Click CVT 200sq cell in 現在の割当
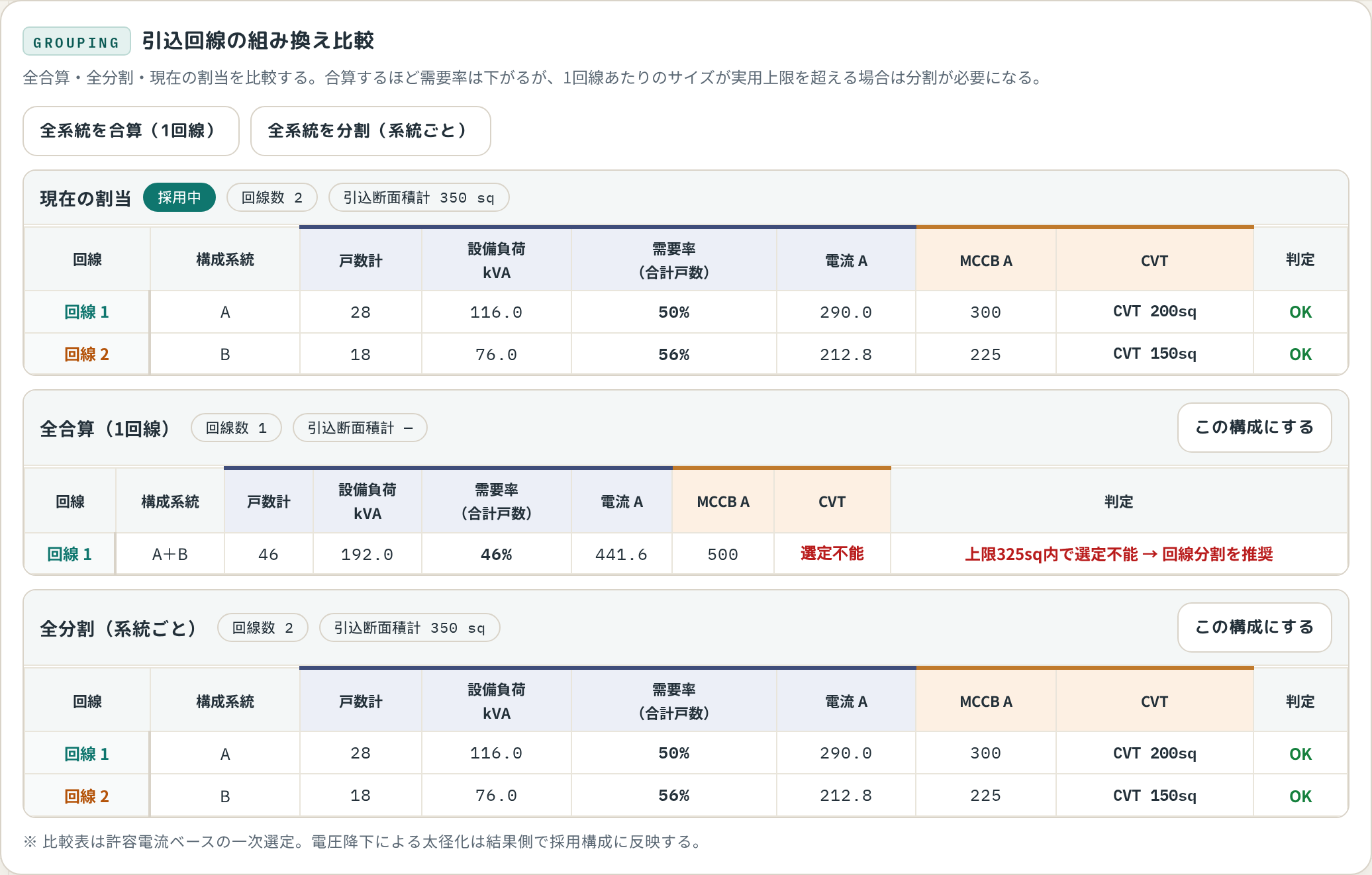 pyautogui.click(x=1155, y=312)
